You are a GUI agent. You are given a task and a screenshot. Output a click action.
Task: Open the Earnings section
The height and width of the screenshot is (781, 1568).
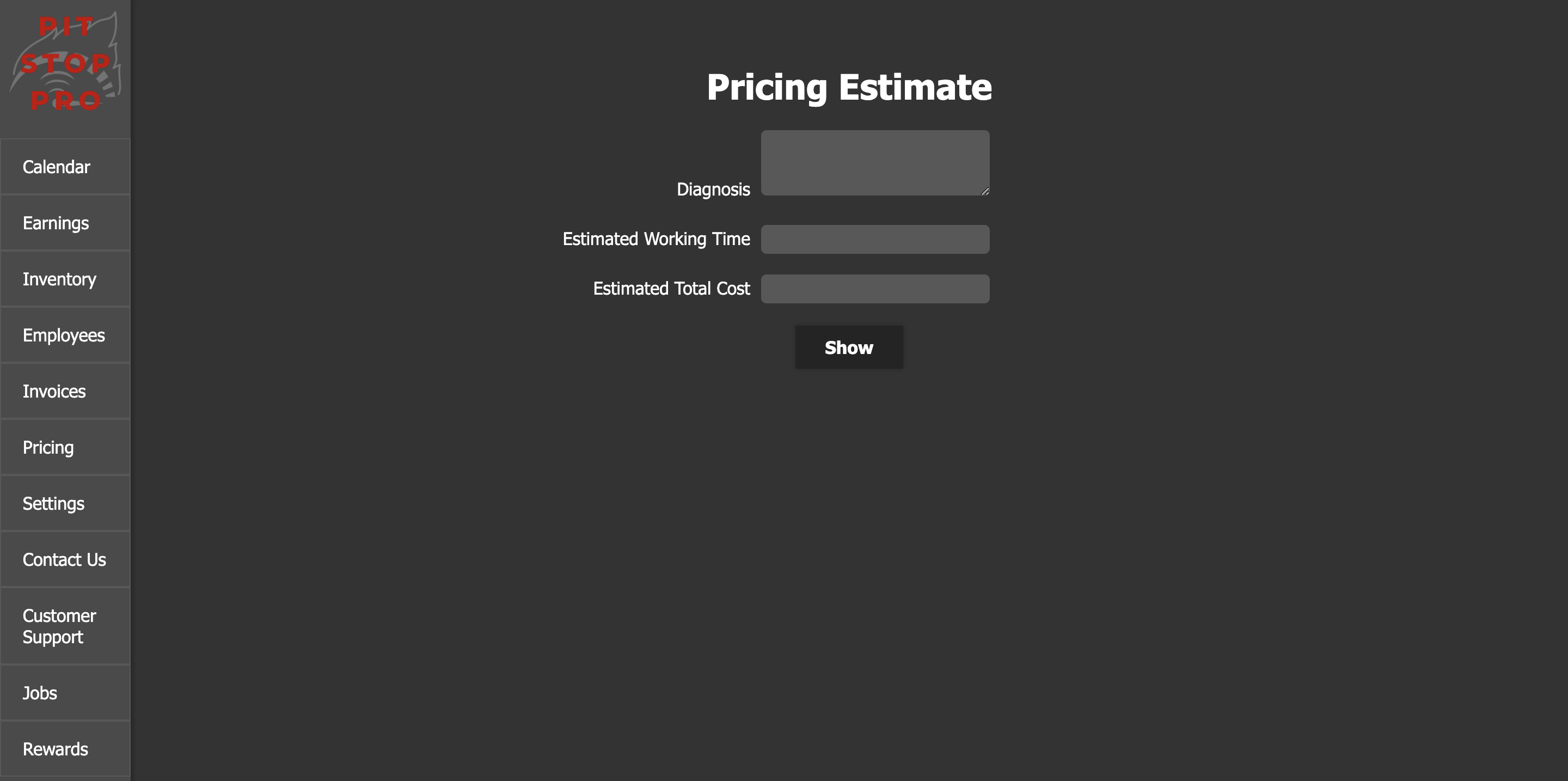(x=65, y=223)
